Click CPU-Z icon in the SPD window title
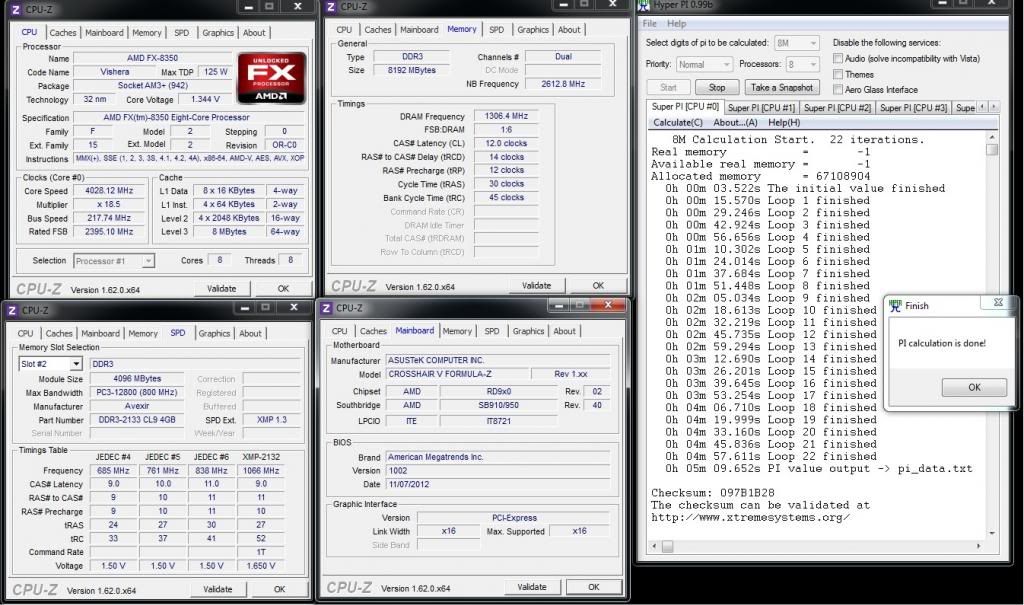The image size is (1024, 605). (x=10, y=311)
